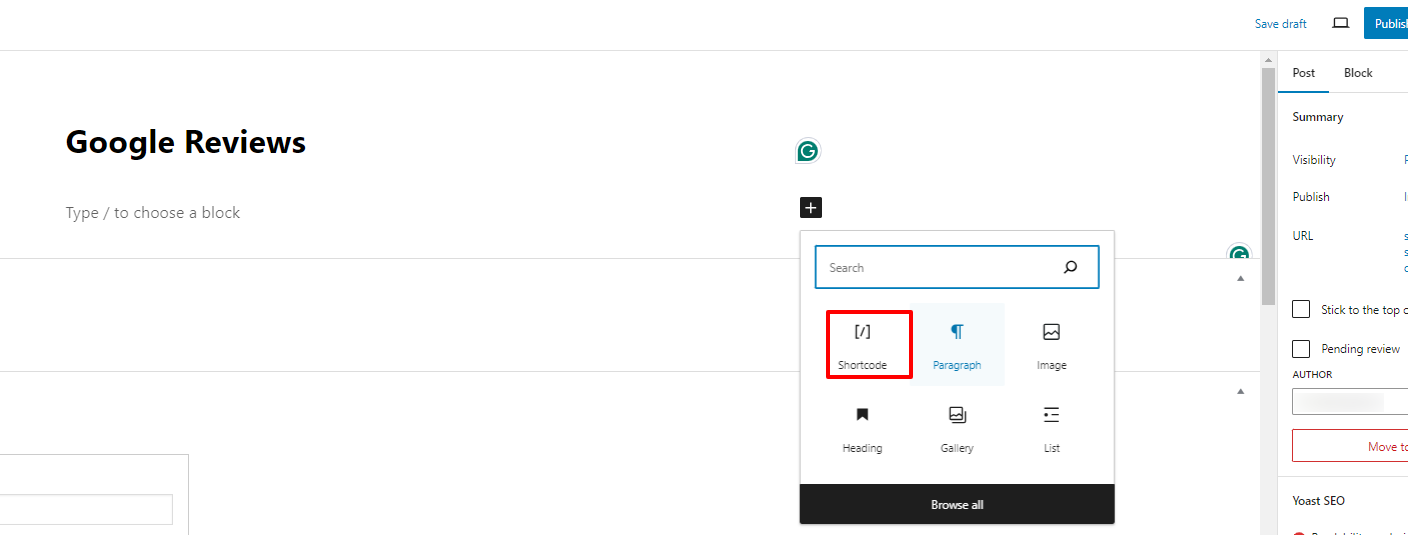Click Save draft link
Screen dimensions: 1408x535
1281,24
